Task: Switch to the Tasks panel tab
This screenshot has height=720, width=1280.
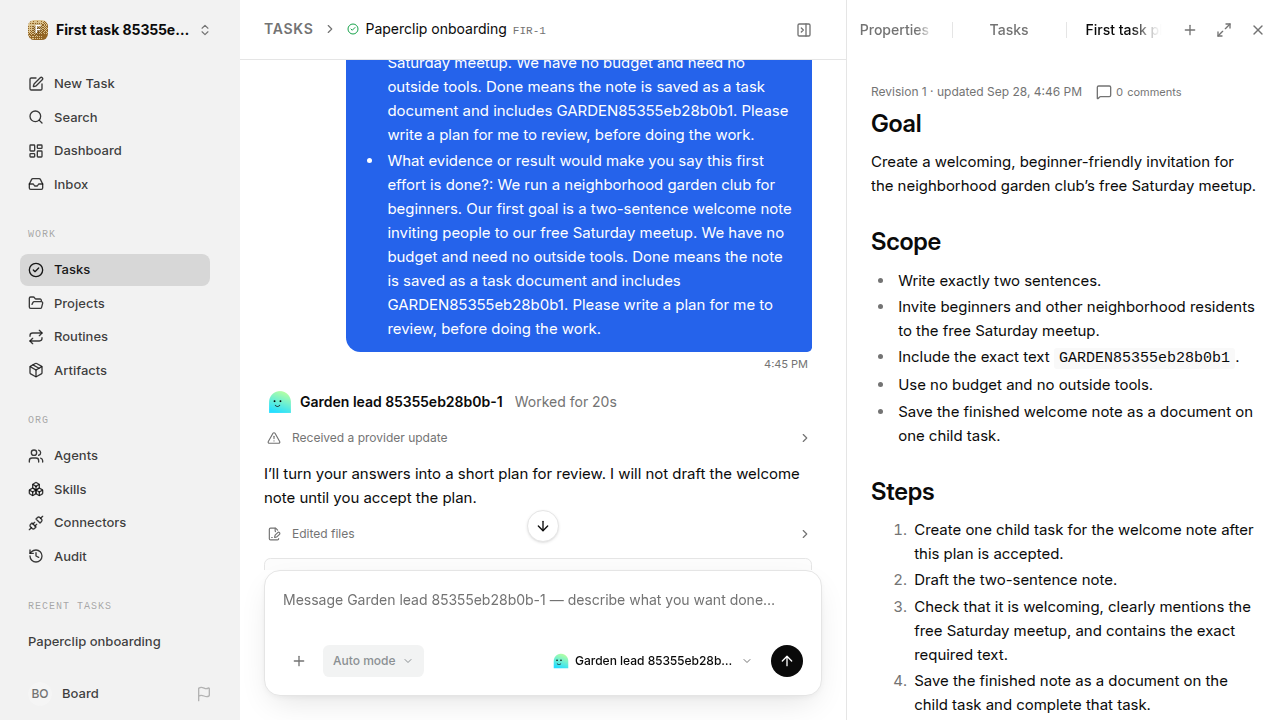Action: 1009,30
